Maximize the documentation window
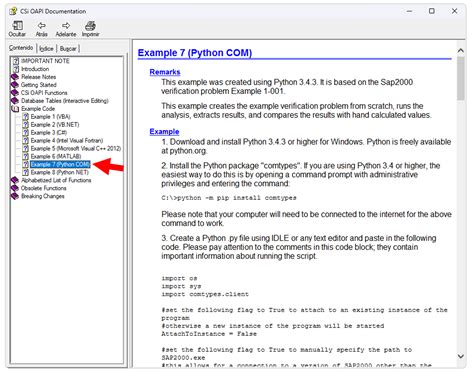This screenshot has height=372, width=474. pos(432,11)
